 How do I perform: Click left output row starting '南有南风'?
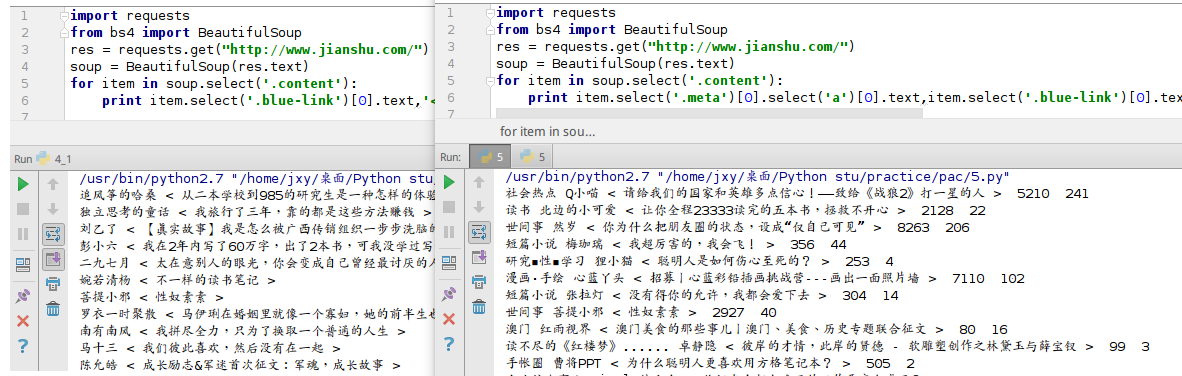click(242, 332)
